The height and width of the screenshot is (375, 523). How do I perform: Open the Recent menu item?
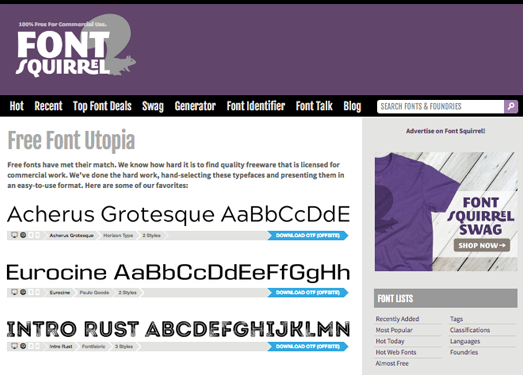[x=48, y=106]
